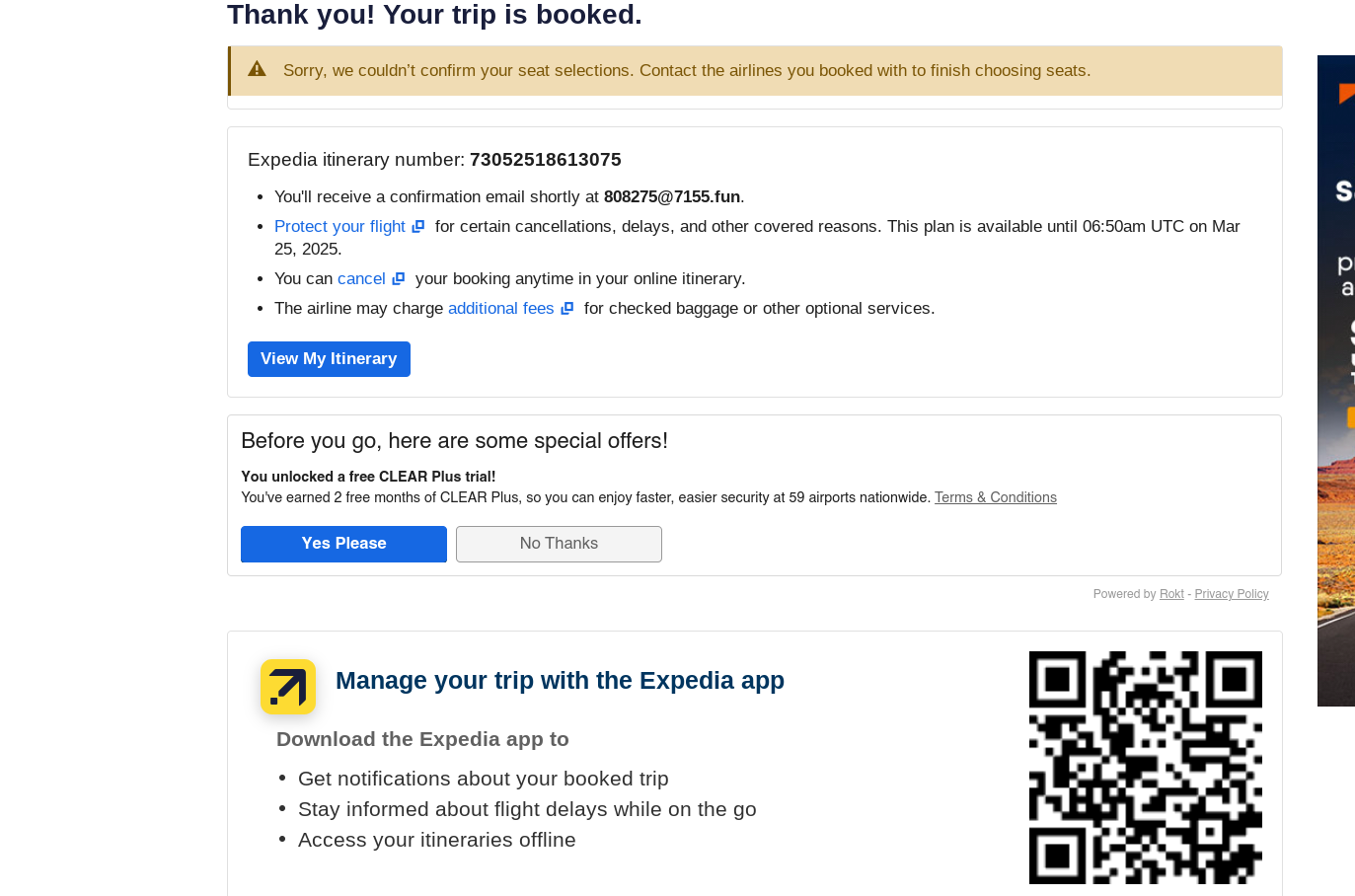Open the Protect your flight link

[339, 227]
